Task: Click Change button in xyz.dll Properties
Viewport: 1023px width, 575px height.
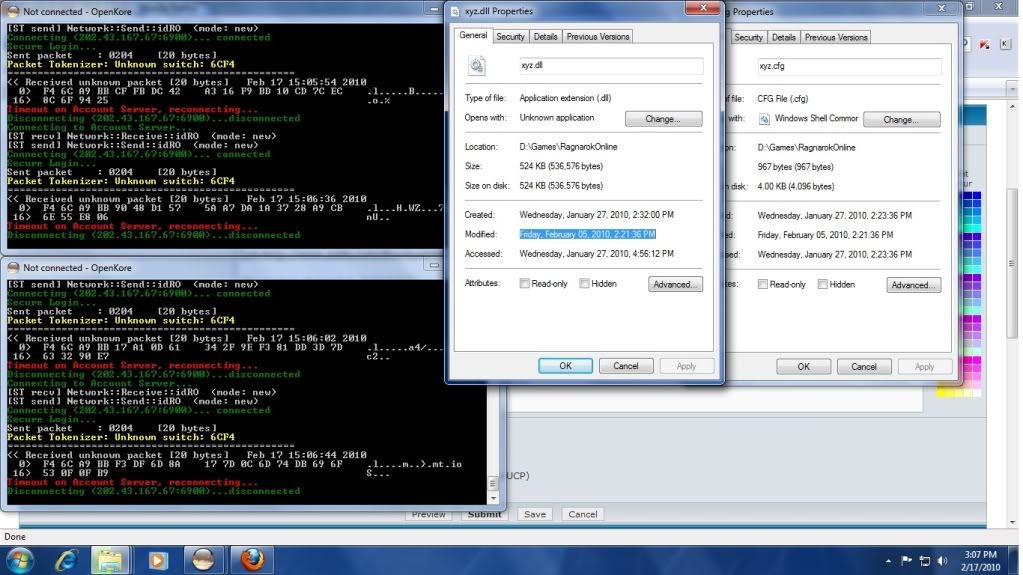Action: (664, 119)
